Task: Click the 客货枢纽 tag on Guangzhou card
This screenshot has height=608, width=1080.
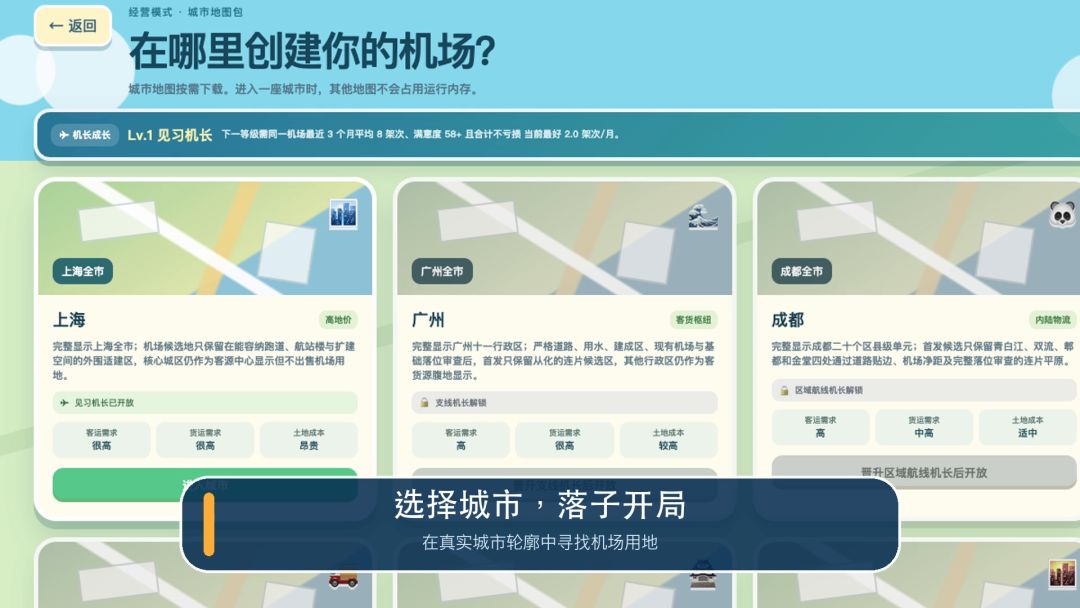Action: click(693, 319)
